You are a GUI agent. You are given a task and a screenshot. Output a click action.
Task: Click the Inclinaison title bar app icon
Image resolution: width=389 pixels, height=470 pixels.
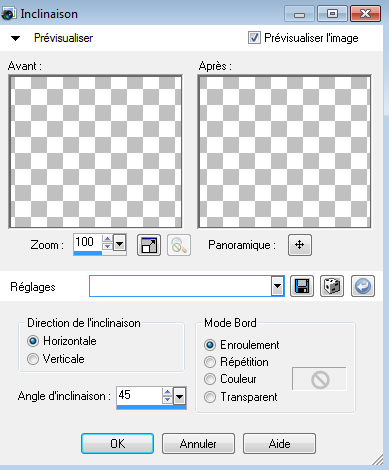pyautogui.click(x=8, y=14)
